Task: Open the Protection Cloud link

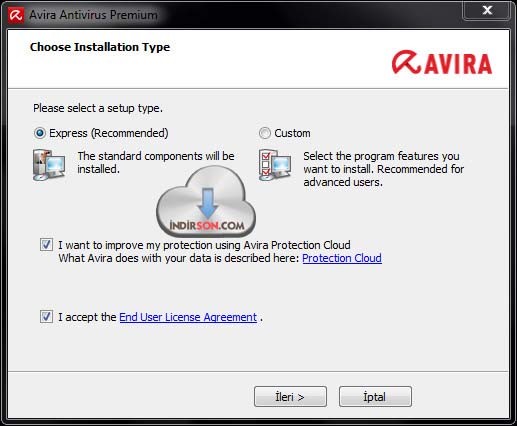Action: 342,258
